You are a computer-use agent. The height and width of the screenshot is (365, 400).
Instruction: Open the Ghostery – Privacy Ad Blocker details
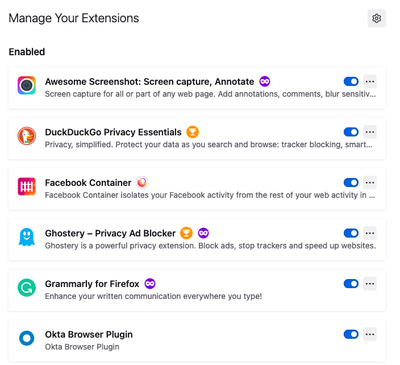point(197,239)
